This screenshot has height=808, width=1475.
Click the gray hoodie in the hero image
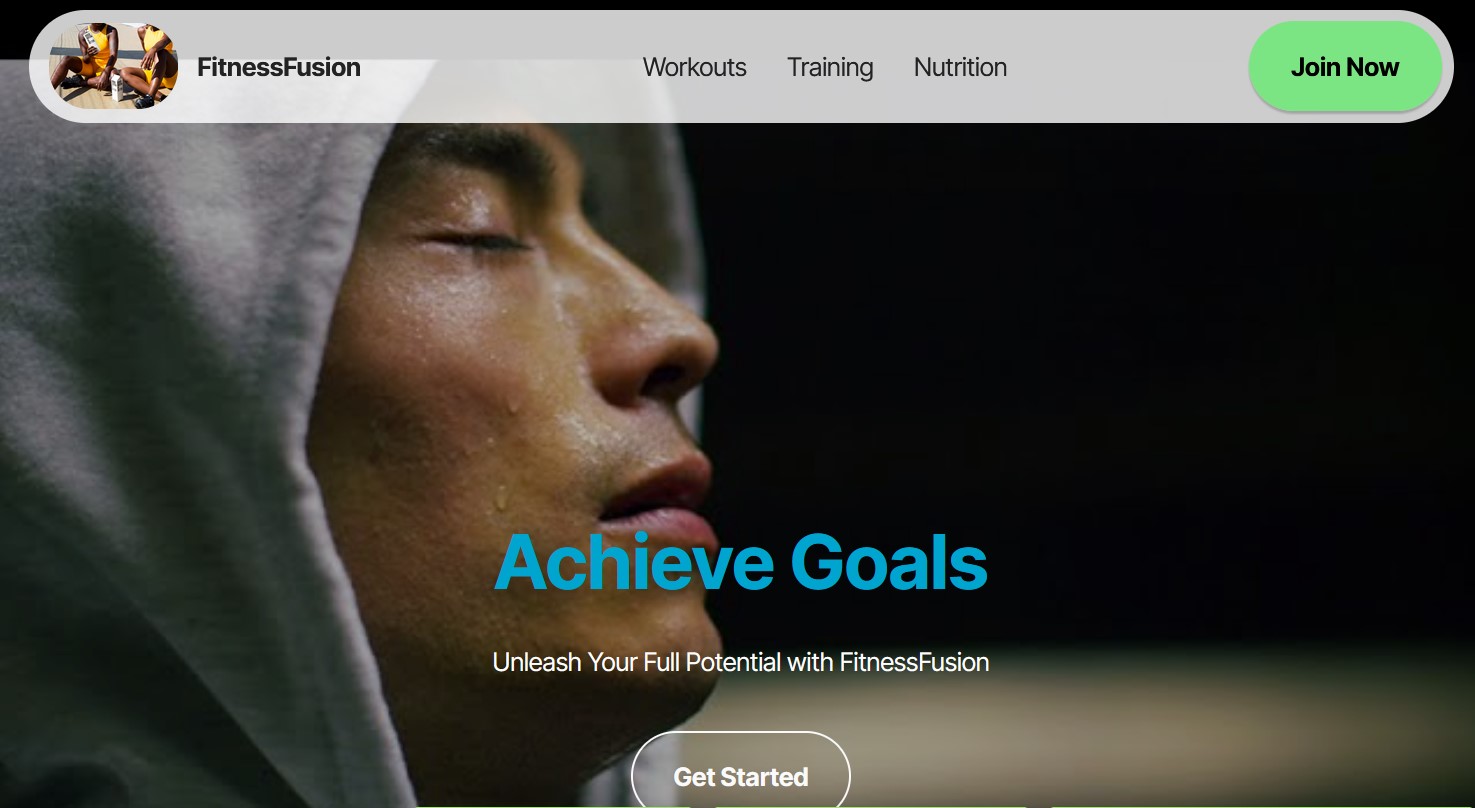[150, 450]
